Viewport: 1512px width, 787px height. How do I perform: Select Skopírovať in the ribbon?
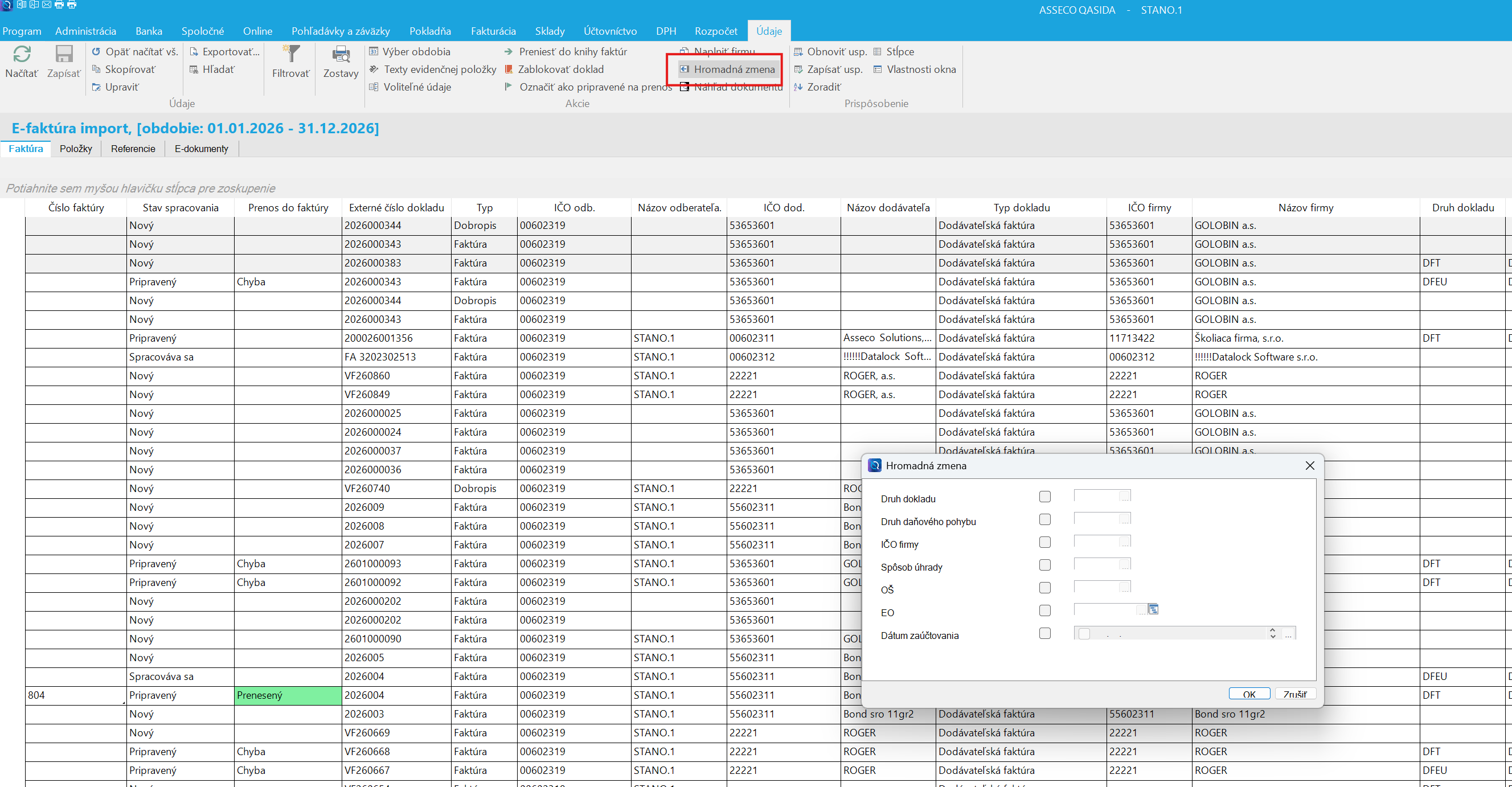(x=124, y=69)
